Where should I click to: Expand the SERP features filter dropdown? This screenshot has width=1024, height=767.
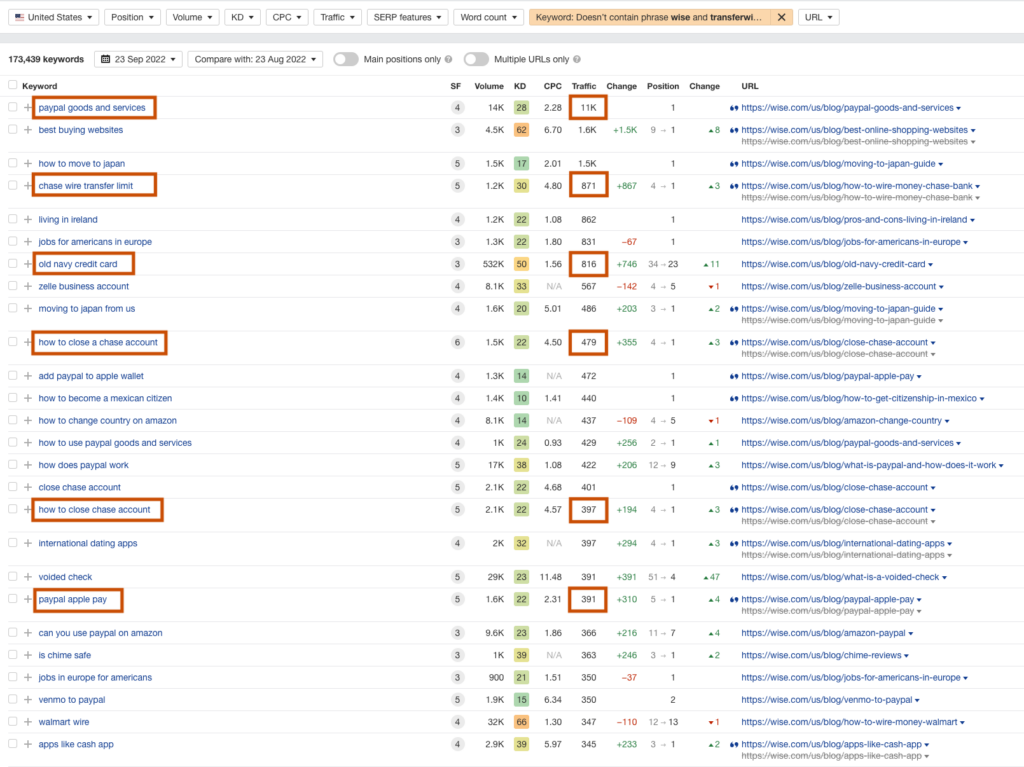408,18
